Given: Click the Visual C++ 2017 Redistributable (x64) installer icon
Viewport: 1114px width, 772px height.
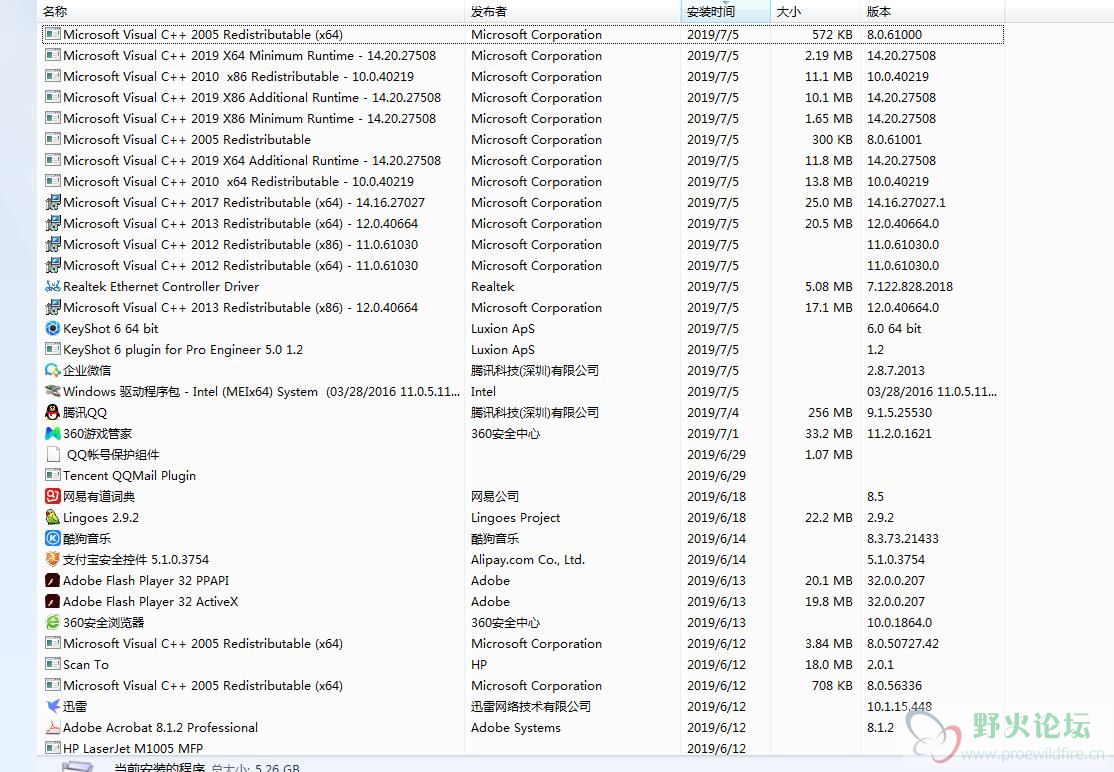Looking at the screenshot, I should pyautogui.click(x=53, y=202).
